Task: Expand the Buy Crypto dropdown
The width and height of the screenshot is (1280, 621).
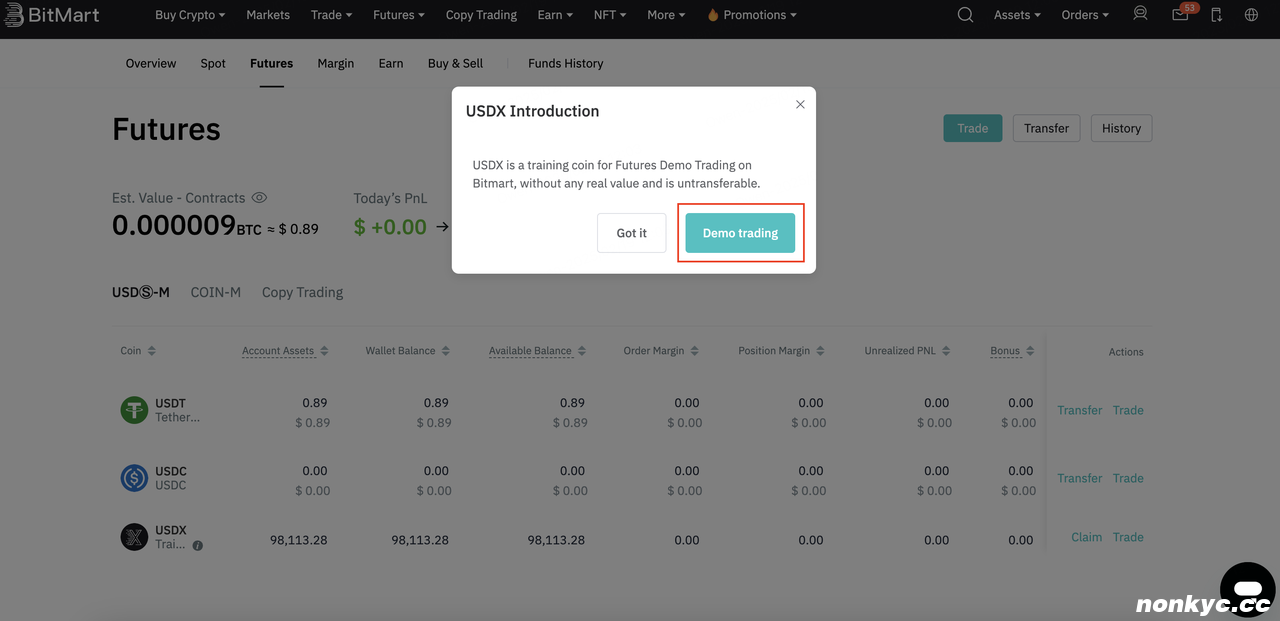Action: [190, 15]
